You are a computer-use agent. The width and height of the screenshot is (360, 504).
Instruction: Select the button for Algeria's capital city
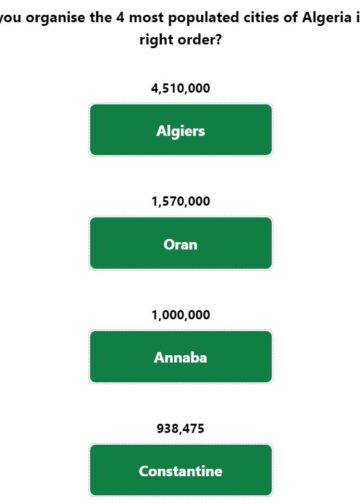point(181,130)
